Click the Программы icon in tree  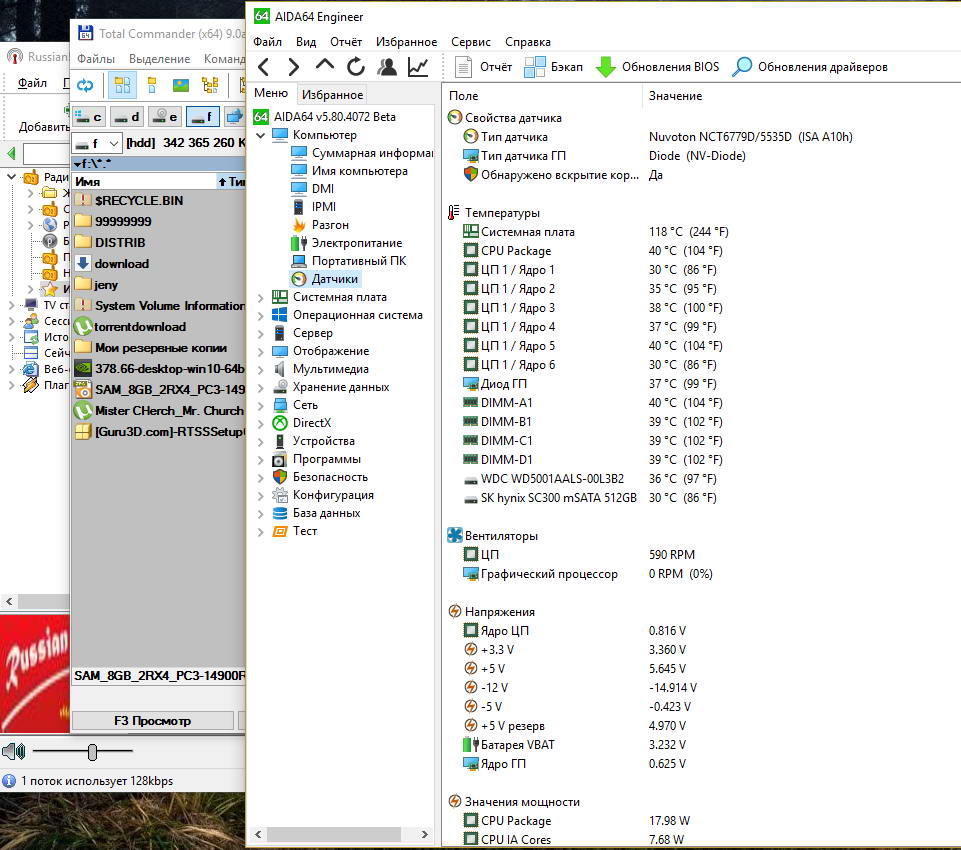coord(280,460)
